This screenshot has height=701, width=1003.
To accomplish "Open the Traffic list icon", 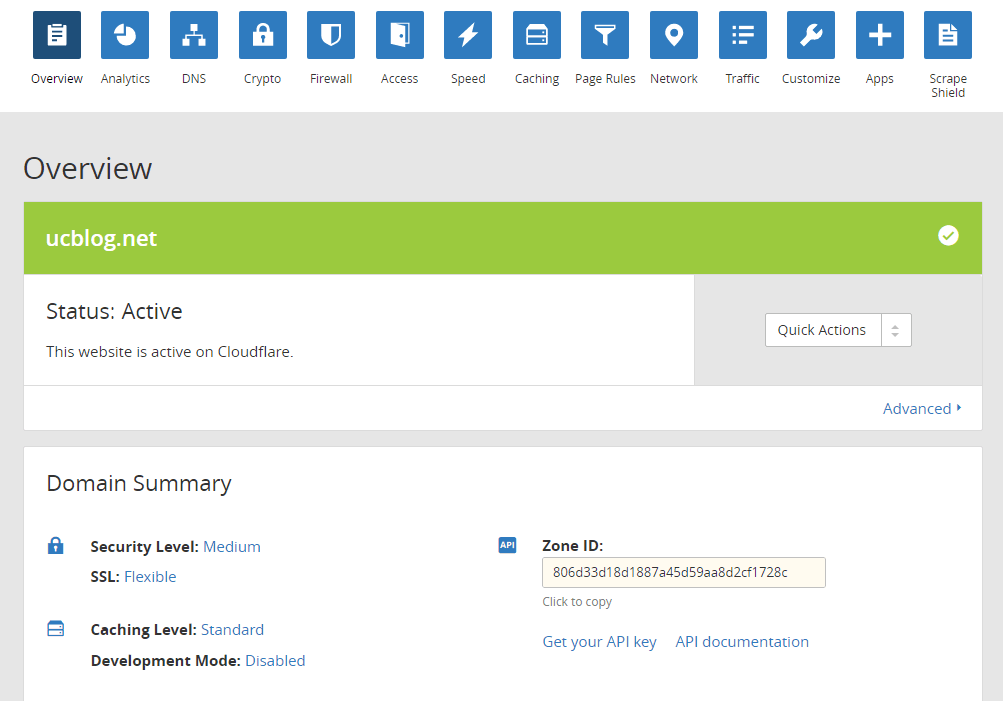I will pos(743,36).
